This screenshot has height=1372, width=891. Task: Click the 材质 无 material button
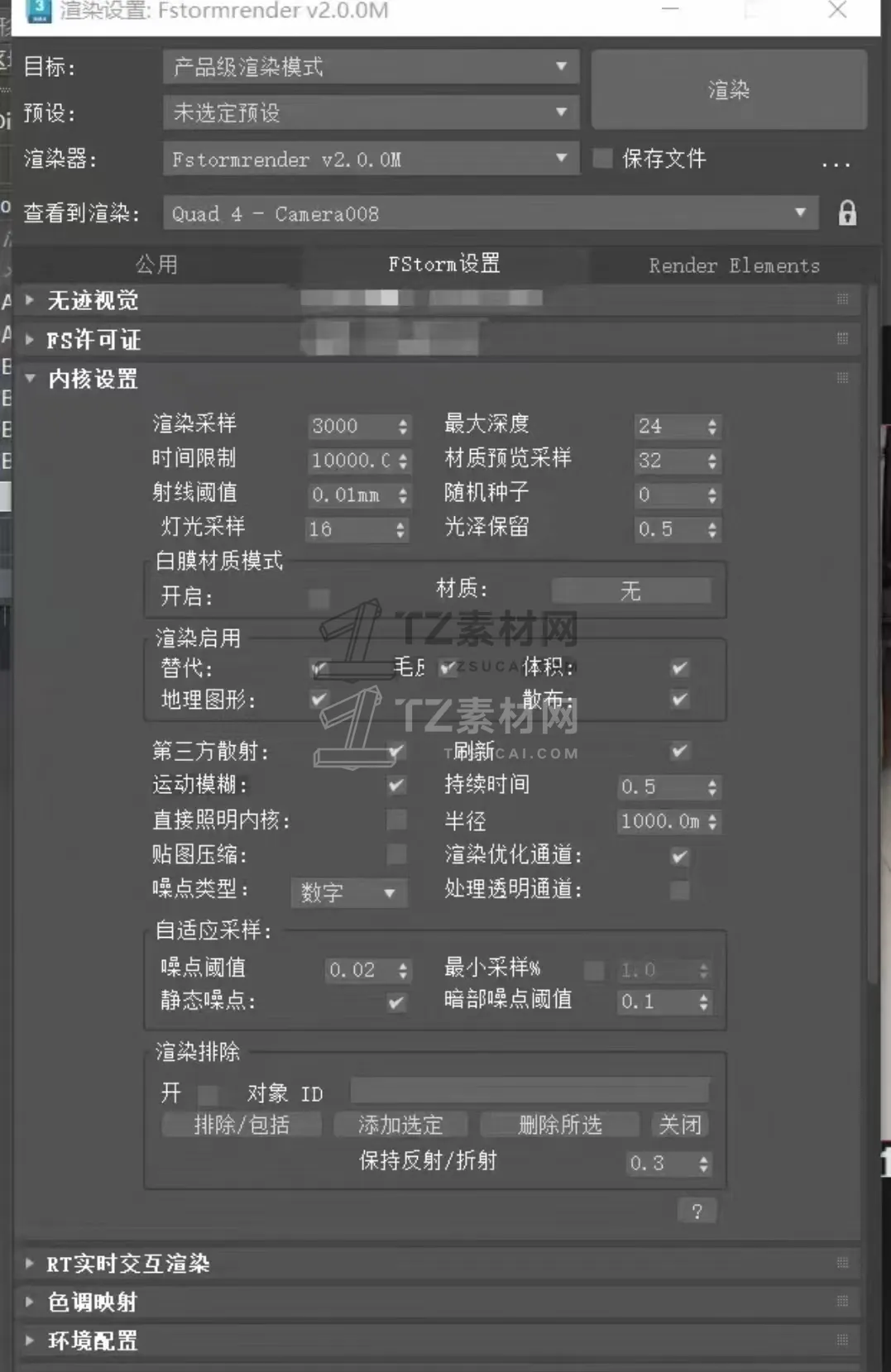(x=631, y=590)
